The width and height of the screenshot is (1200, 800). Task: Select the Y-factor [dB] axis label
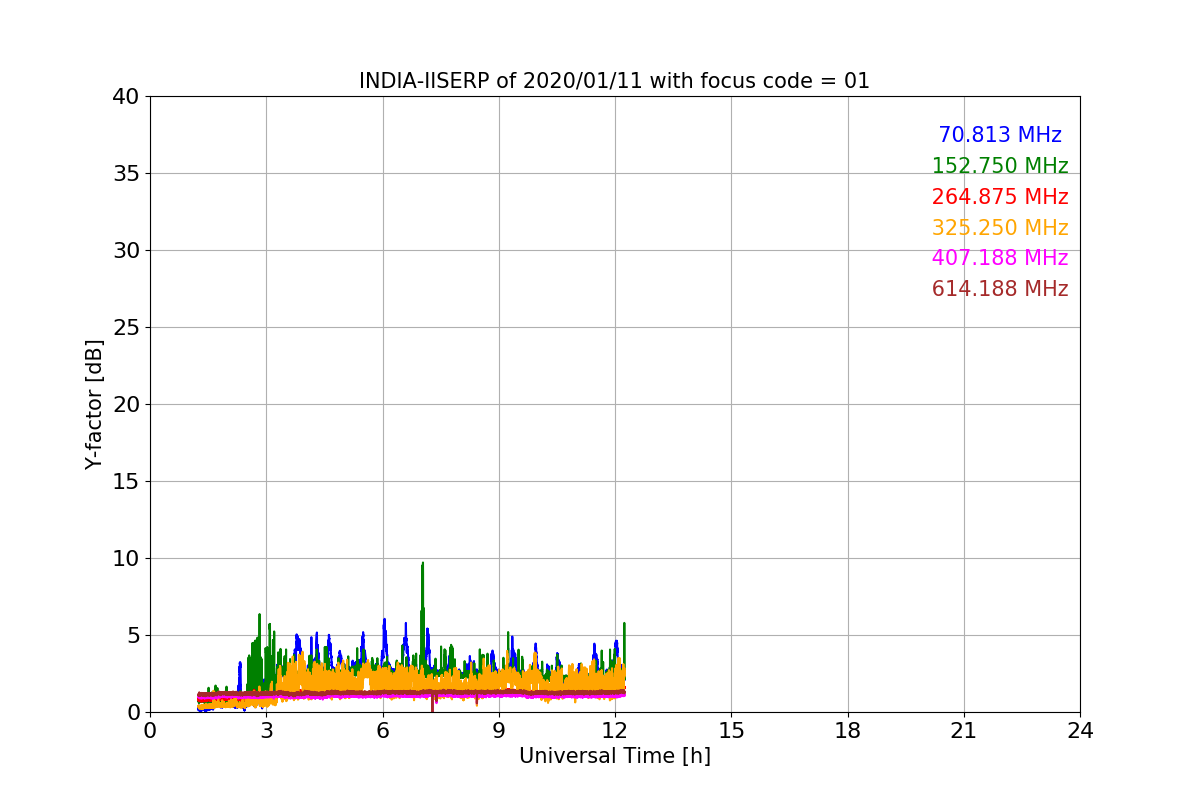94,404
